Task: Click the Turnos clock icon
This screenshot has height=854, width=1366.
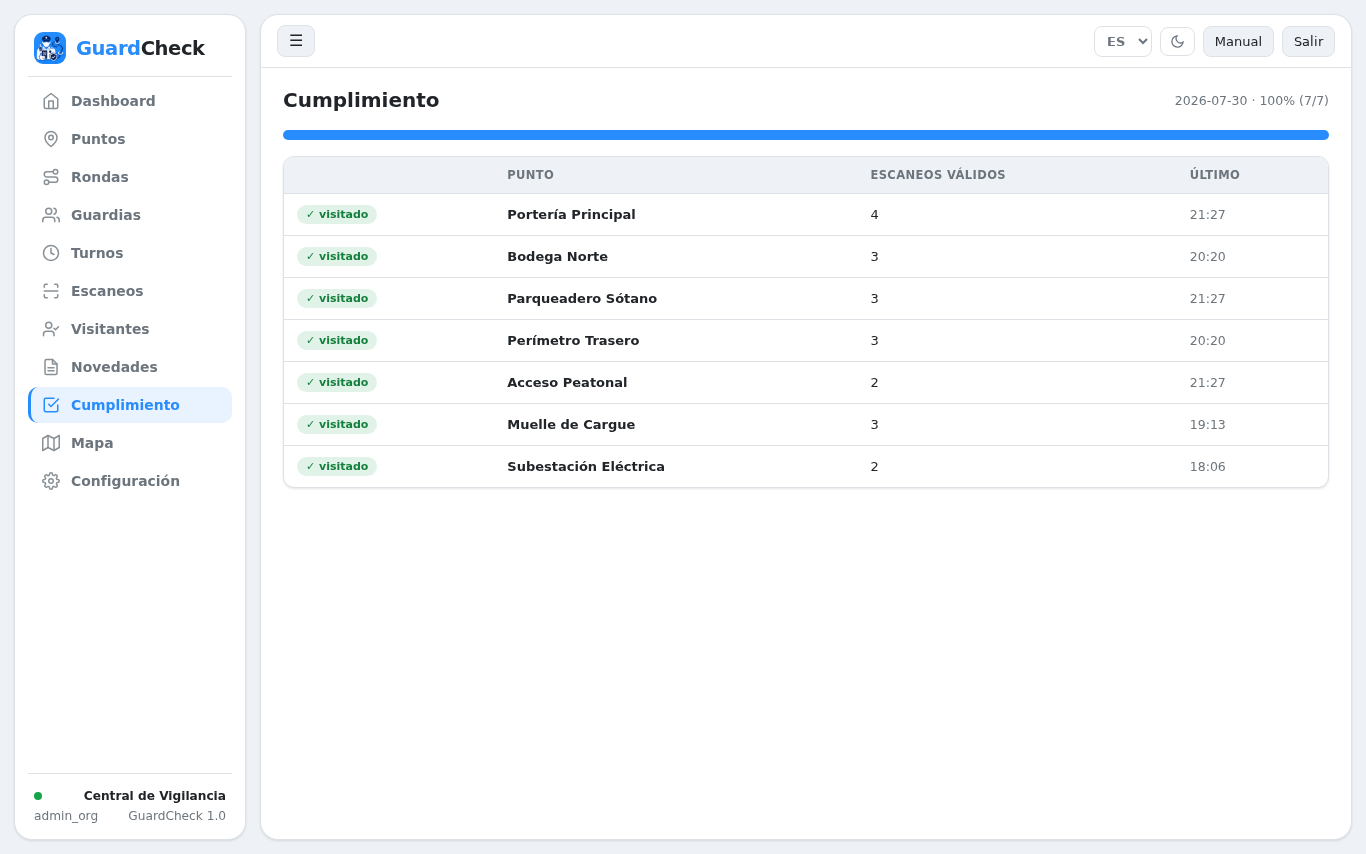Action: point(51,253)
